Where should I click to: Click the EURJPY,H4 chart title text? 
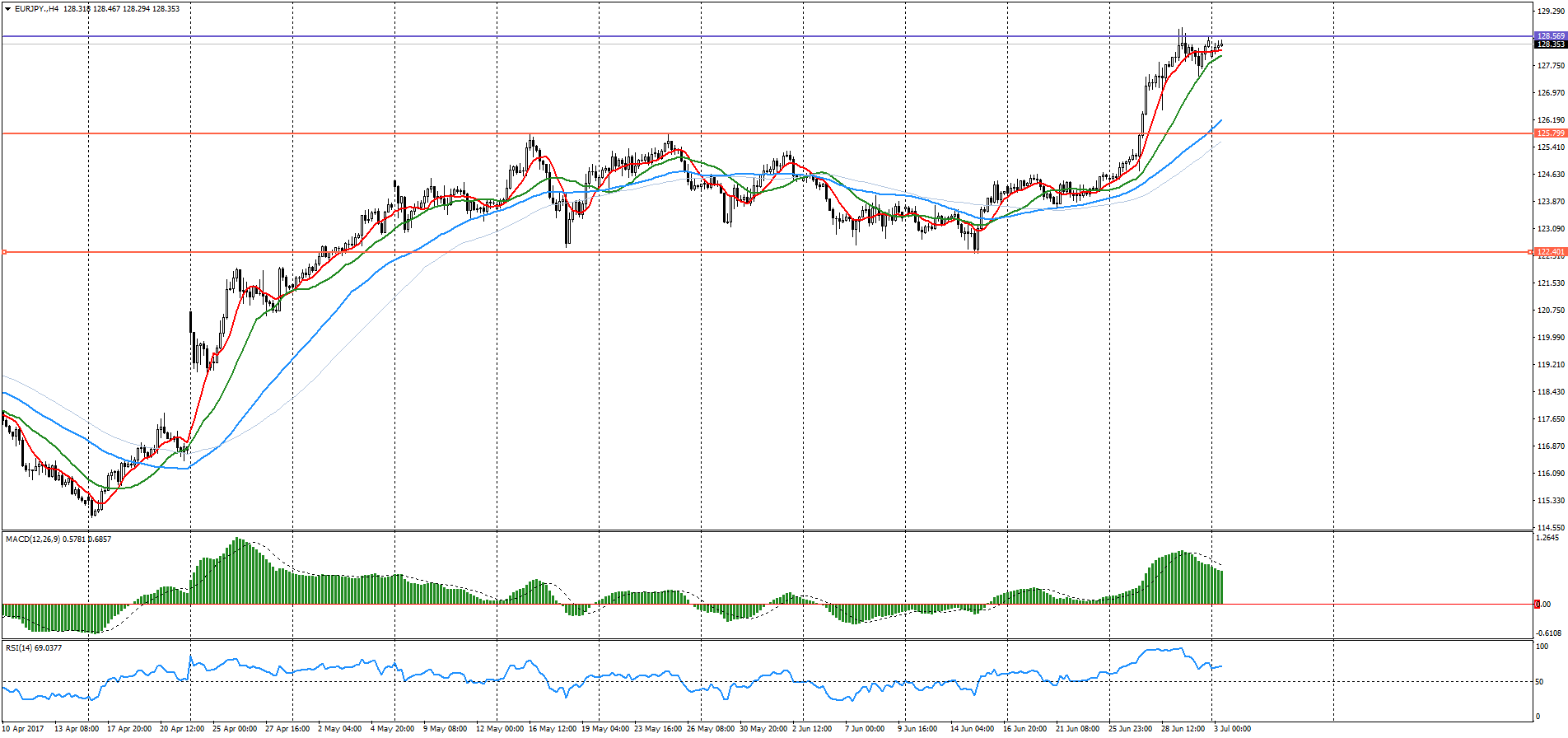[38, 9]
